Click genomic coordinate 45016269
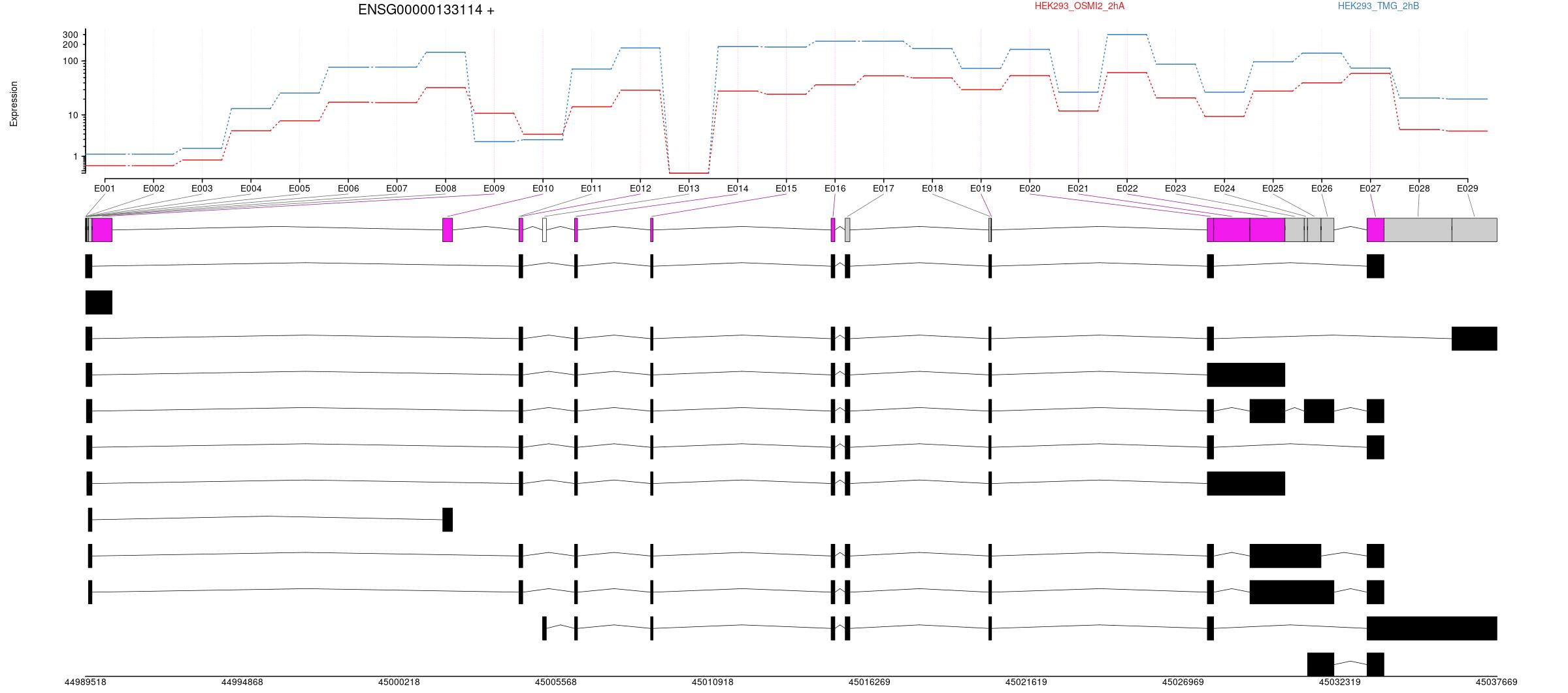1568x693 pixels. tap(870, 682)
